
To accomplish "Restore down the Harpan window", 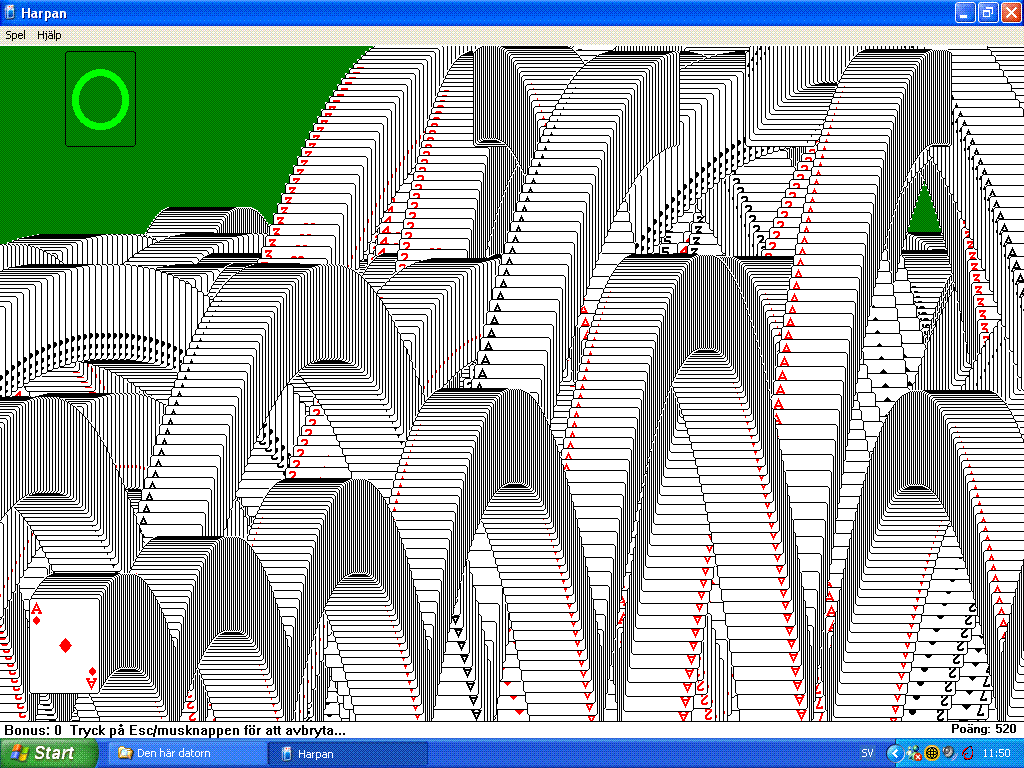I will pos(987,12).
